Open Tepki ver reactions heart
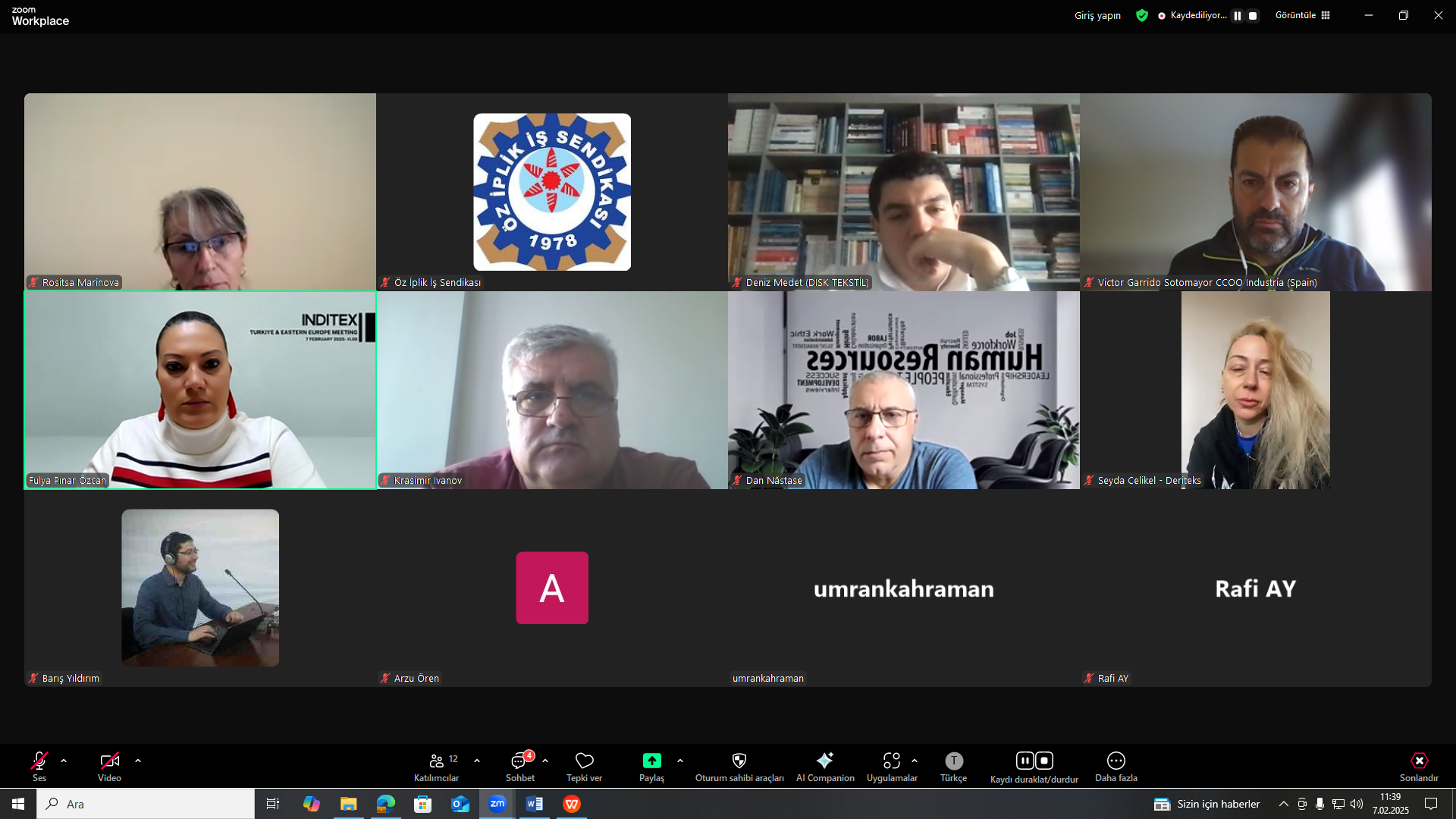Viewport: 1456px width, 819px height. point(584,766)
